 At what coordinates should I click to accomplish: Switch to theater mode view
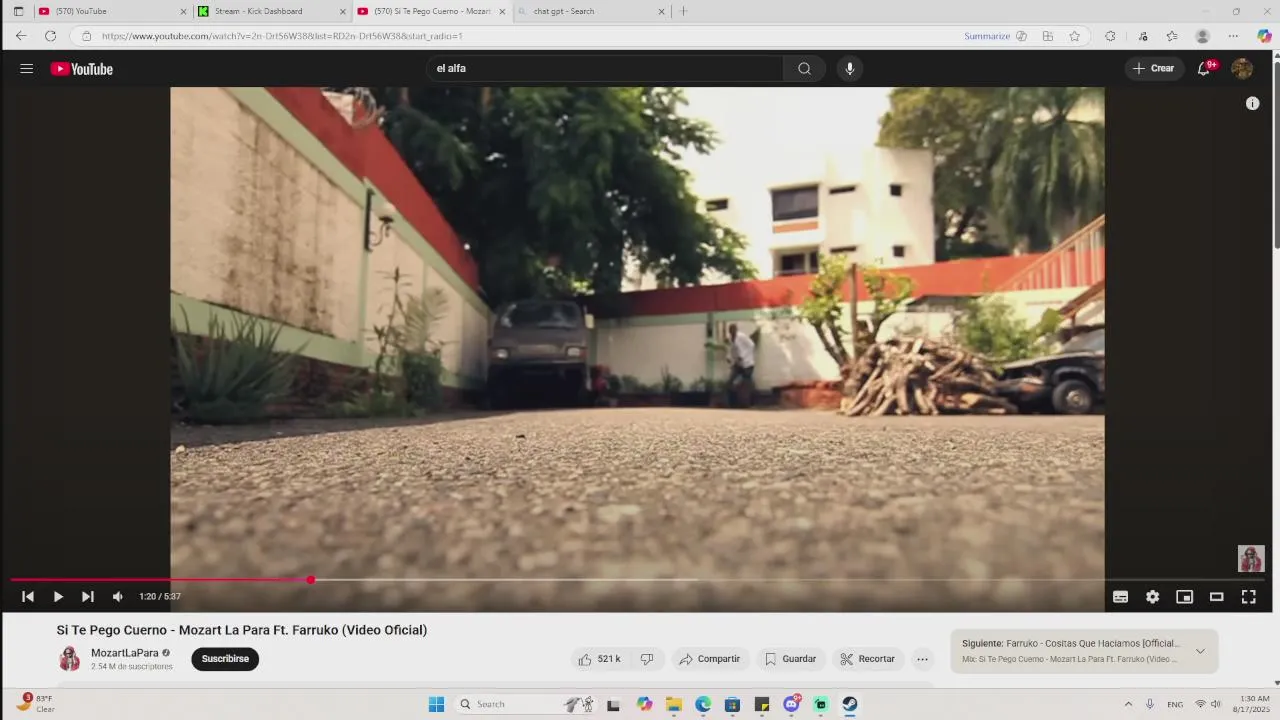click(1217, 597)
